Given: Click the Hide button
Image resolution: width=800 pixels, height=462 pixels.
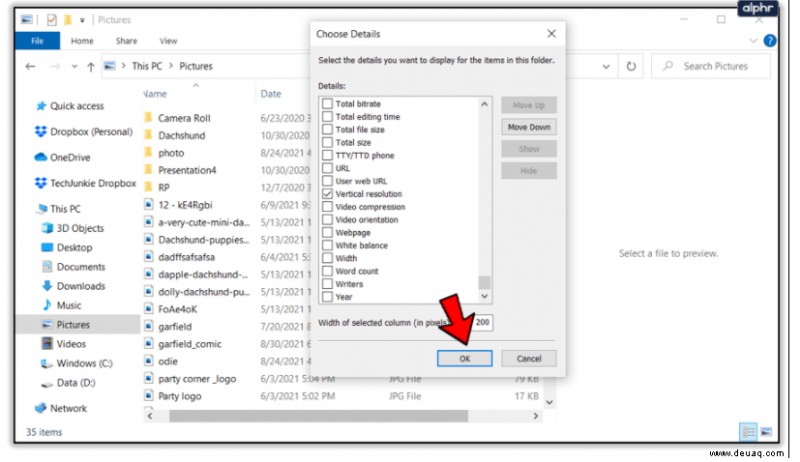Looking at the screenshot, I should 529,171.
